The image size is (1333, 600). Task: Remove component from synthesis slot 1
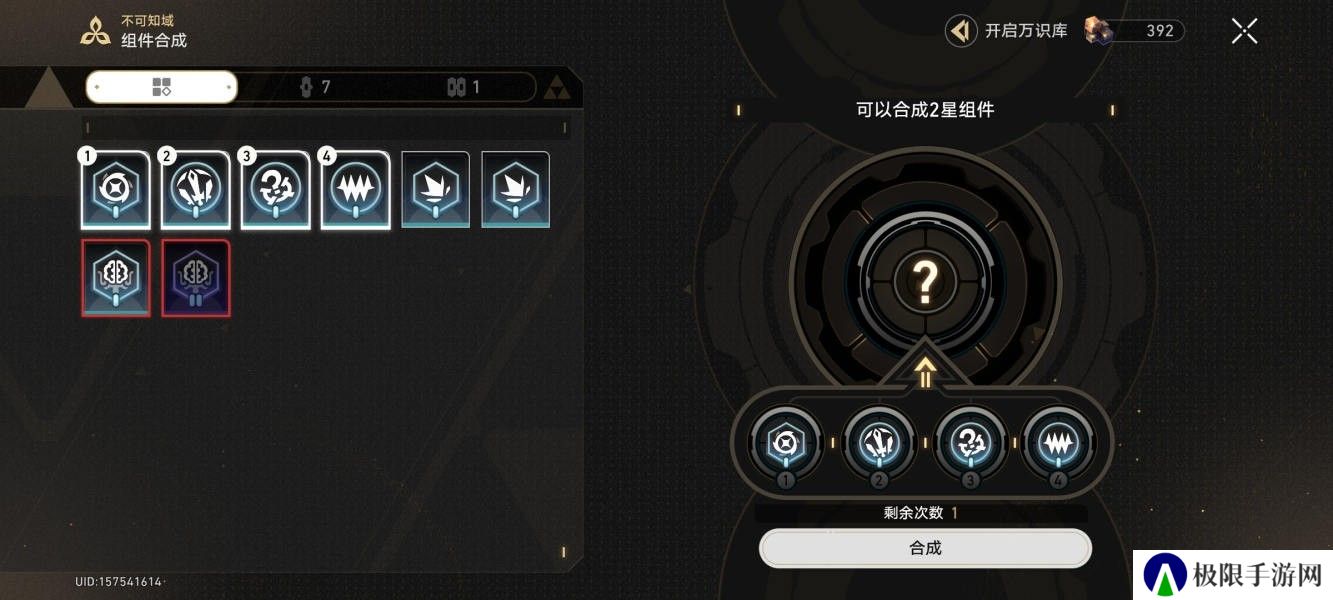coord(786,442)
